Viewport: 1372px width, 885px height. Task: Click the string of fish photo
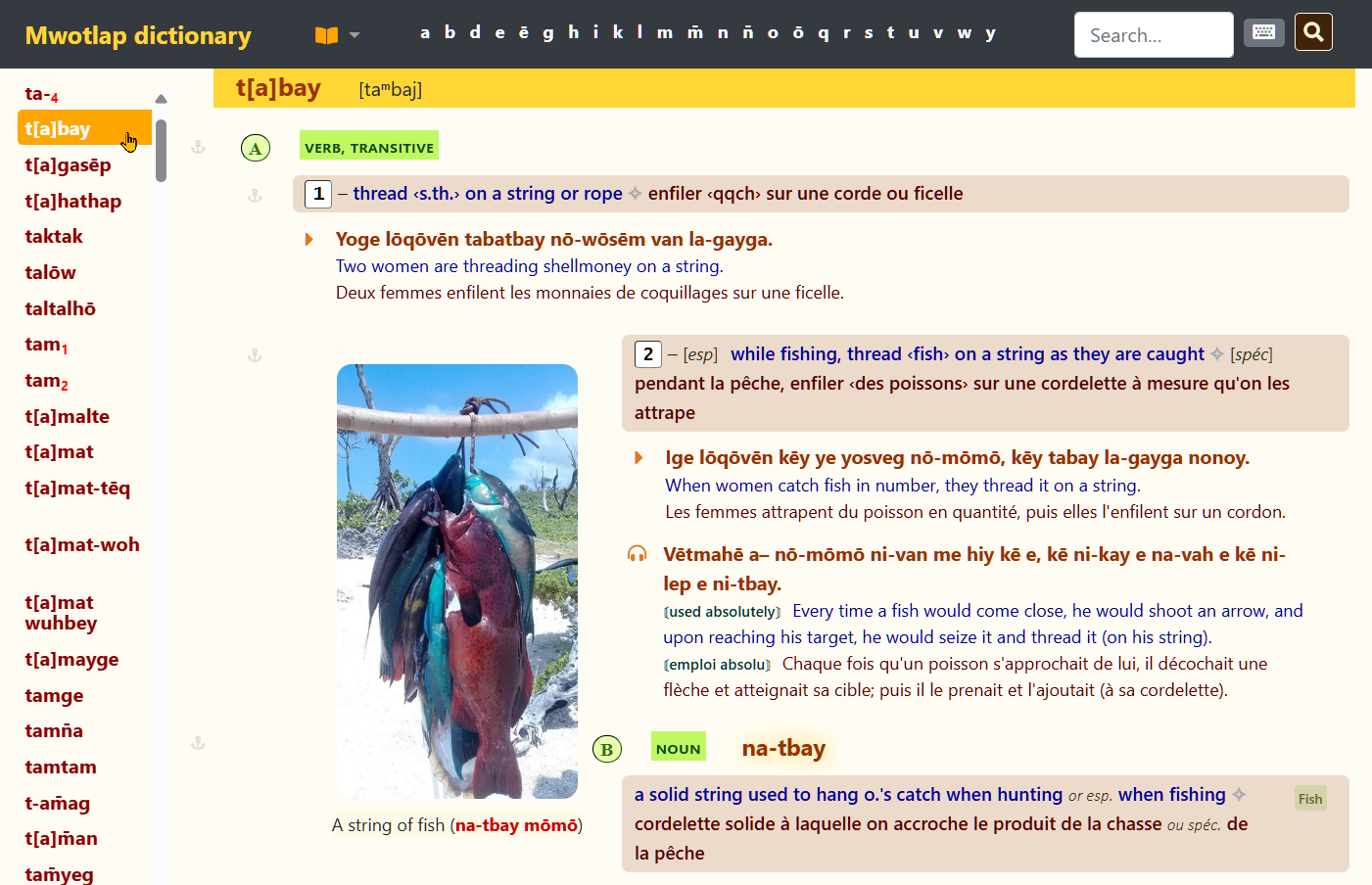[456, 581]
